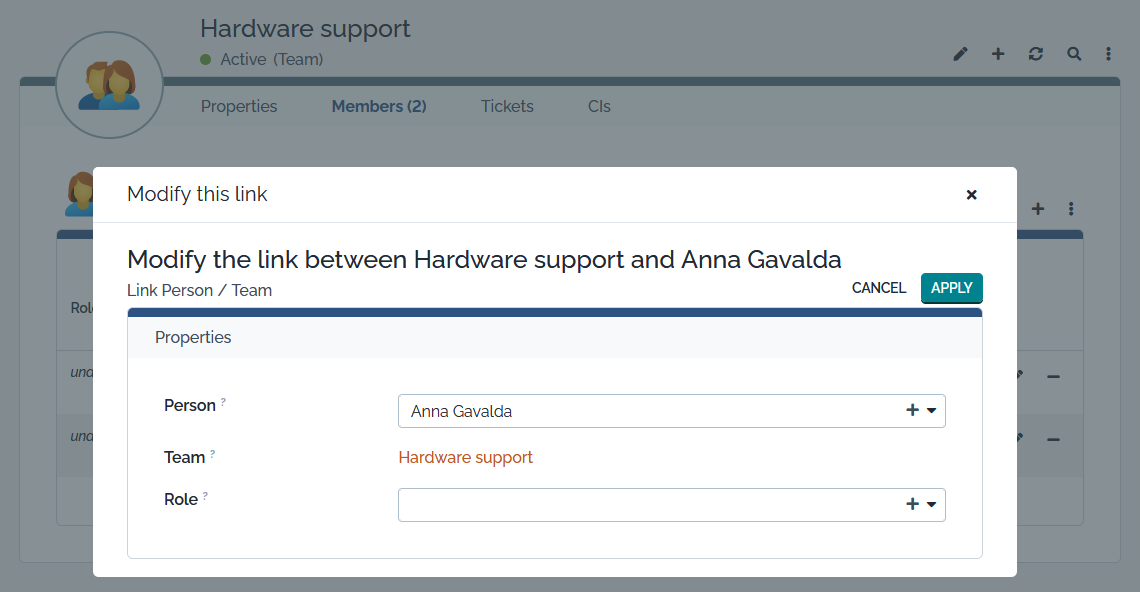1140x592 pixels.
Task: Open the Tickets tab
Action: tap(507, 106)
